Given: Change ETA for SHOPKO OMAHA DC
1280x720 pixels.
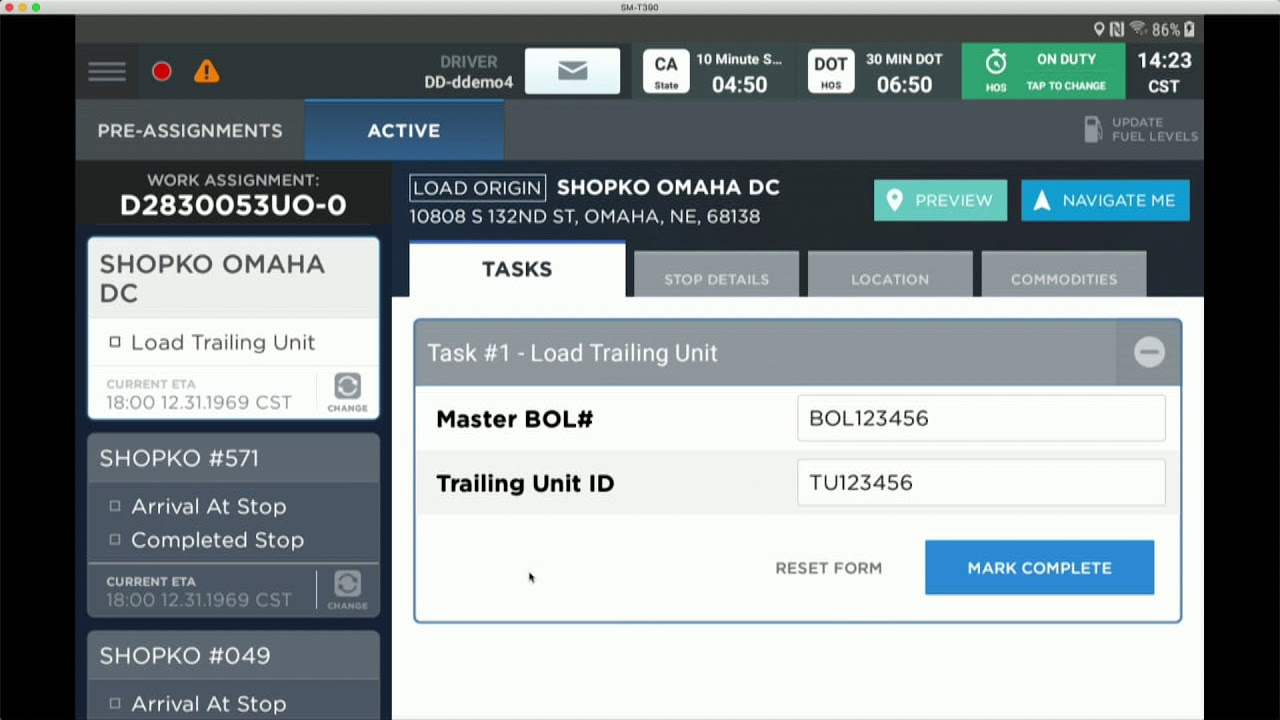Looking at the screenshot, I should tap(347, 393).
